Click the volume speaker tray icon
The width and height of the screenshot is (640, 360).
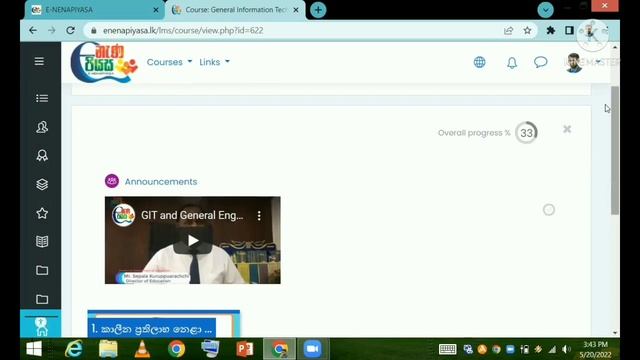565,349
